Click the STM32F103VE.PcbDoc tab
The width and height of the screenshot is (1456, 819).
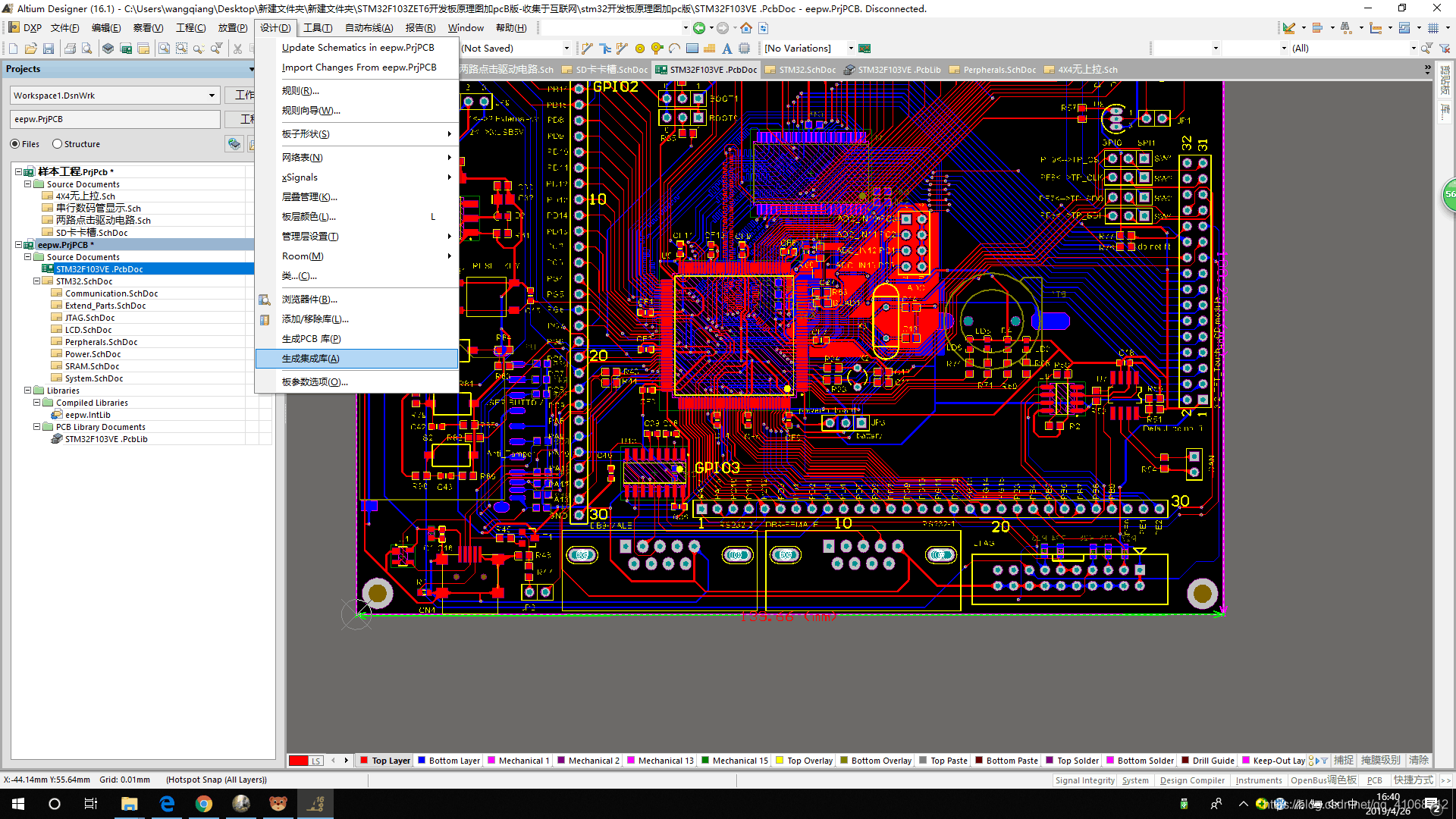pos(707,69)
